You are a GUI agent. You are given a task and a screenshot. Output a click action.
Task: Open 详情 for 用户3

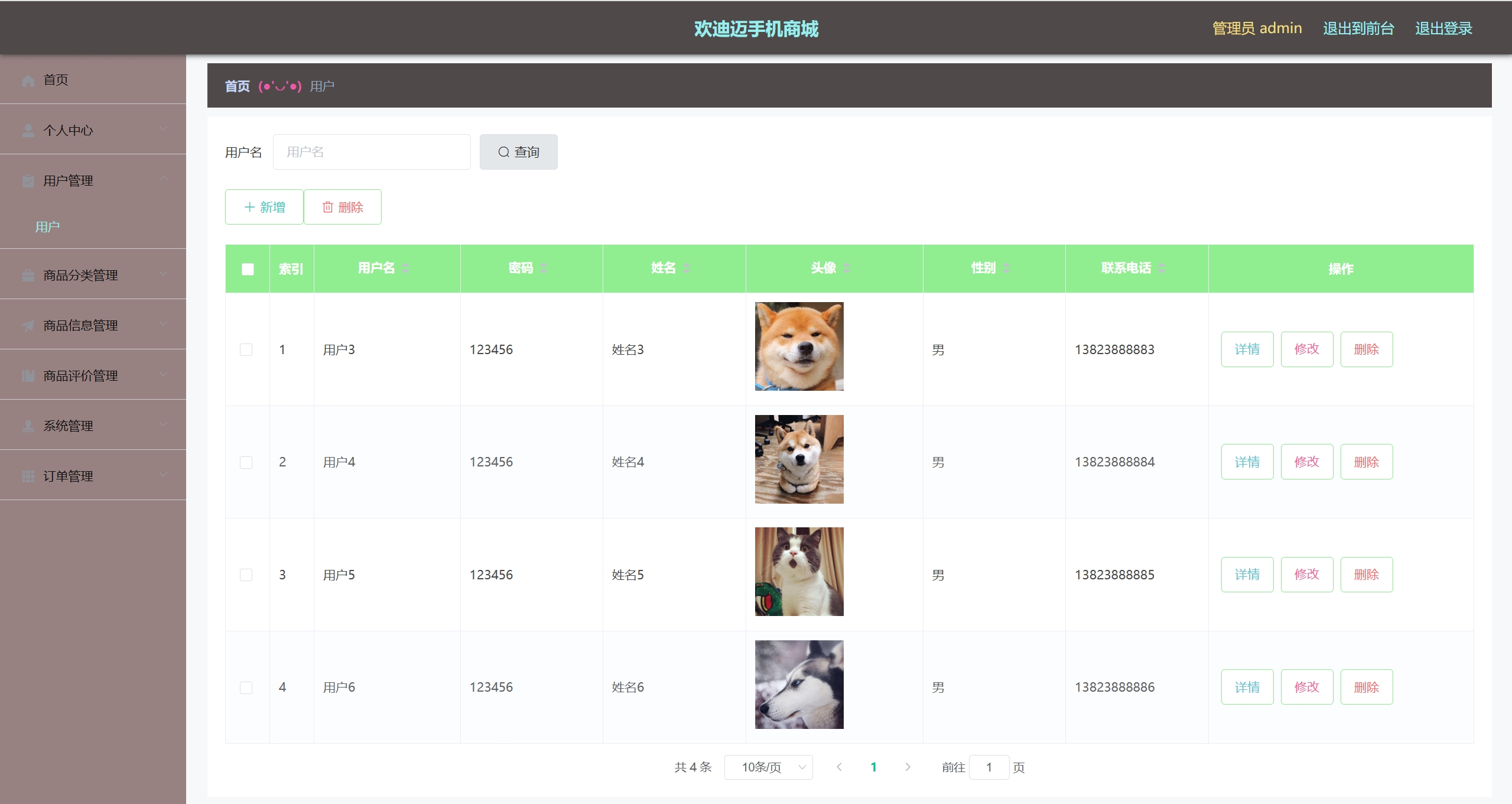(1247, 349)
